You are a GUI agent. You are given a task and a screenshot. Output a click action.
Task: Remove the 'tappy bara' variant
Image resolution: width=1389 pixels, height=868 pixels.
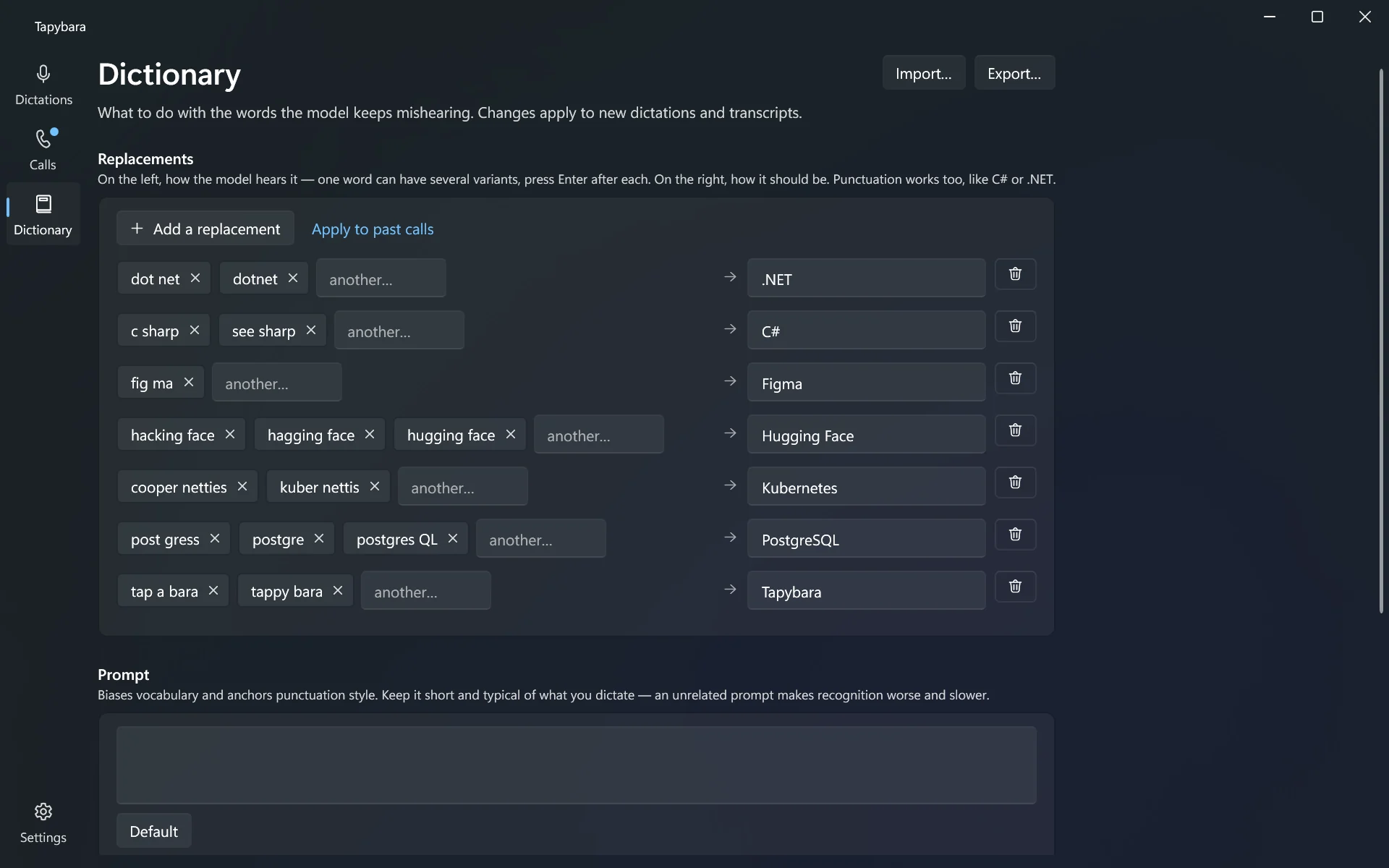(338, 590)
